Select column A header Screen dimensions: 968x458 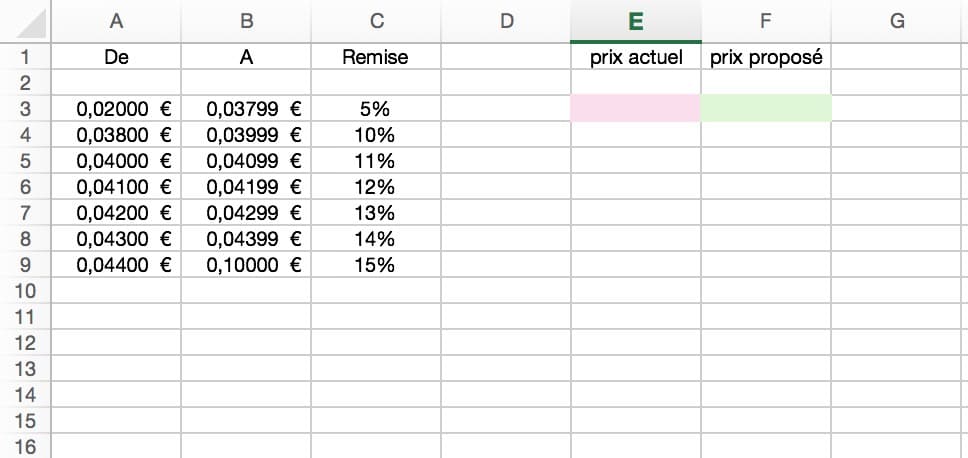(x=116, y=21)
